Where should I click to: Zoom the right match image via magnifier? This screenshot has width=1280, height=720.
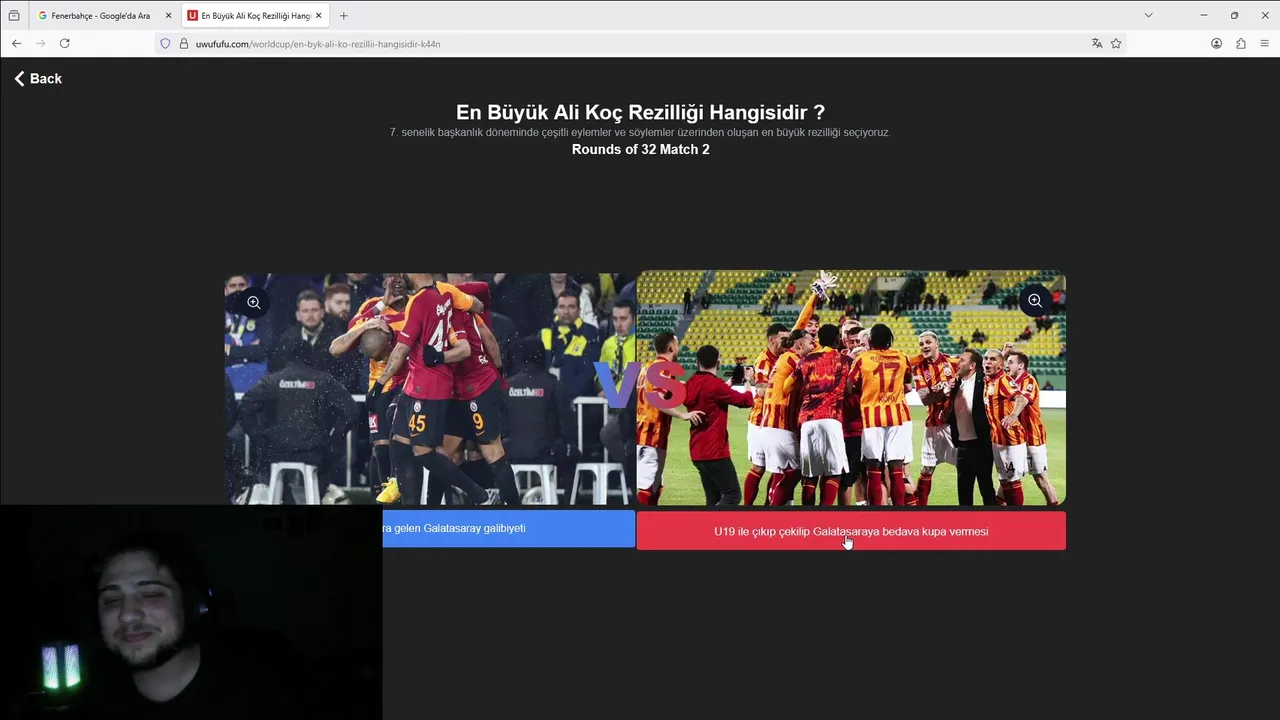tap(1035, 301)
